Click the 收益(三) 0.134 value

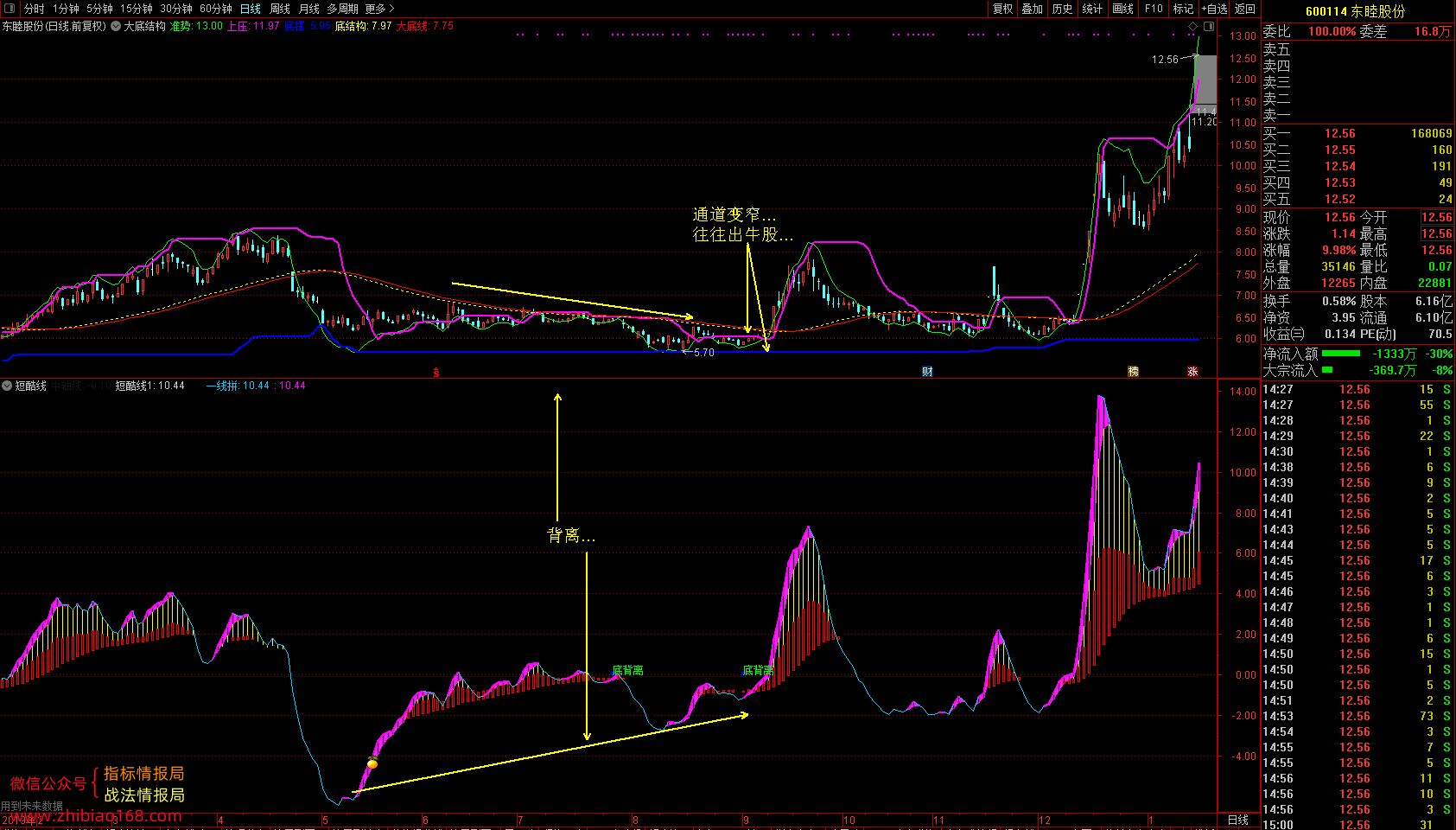pos(1340,334)
